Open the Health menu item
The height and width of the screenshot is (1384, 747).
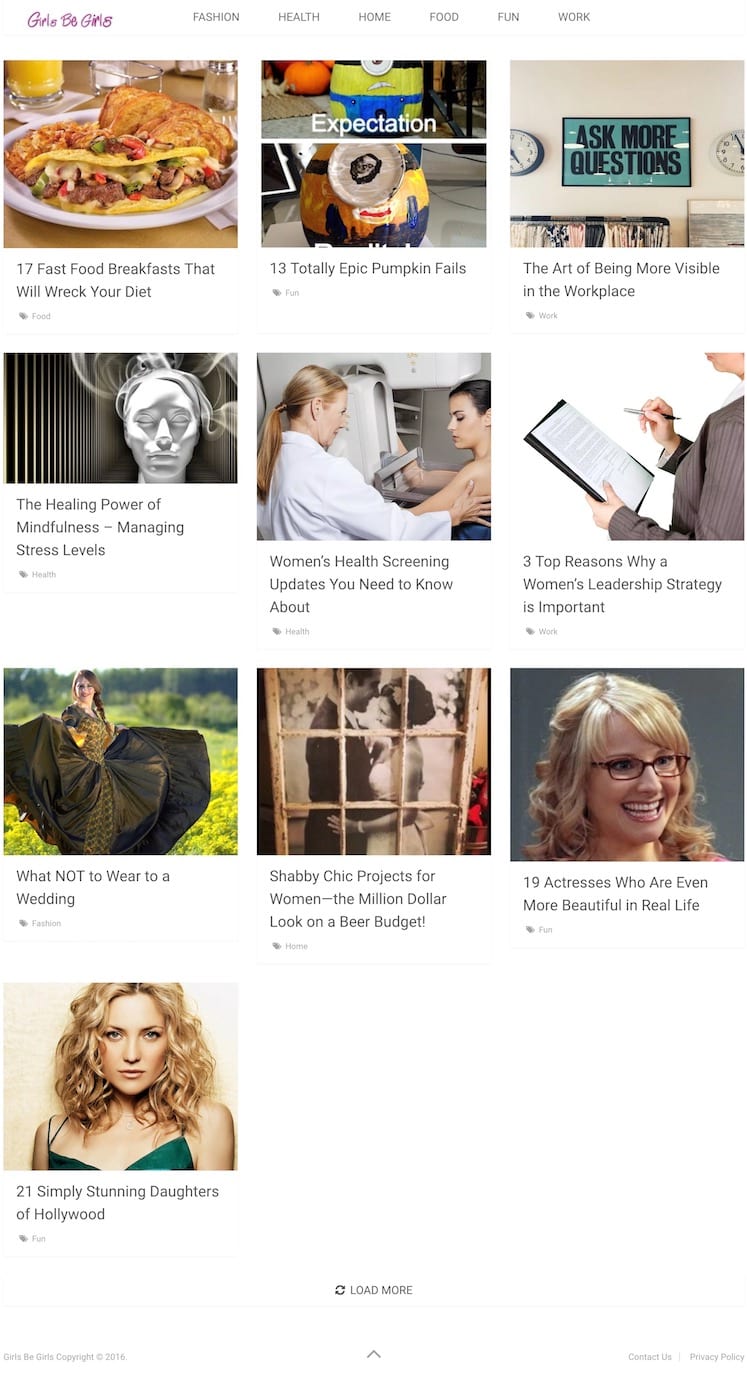coord(299,17)
